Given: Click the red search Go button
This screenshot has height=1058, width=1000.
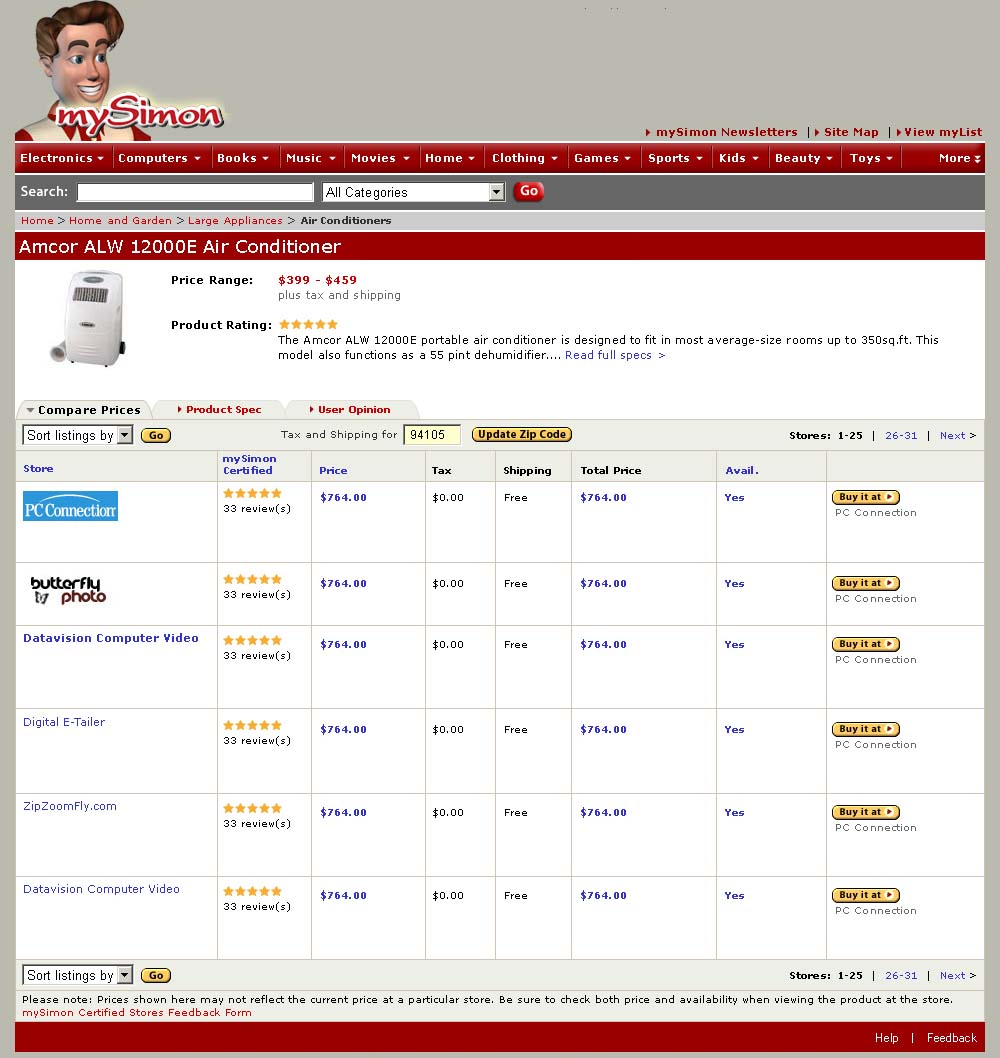Looking at the screenshot, I should point(529,192).
